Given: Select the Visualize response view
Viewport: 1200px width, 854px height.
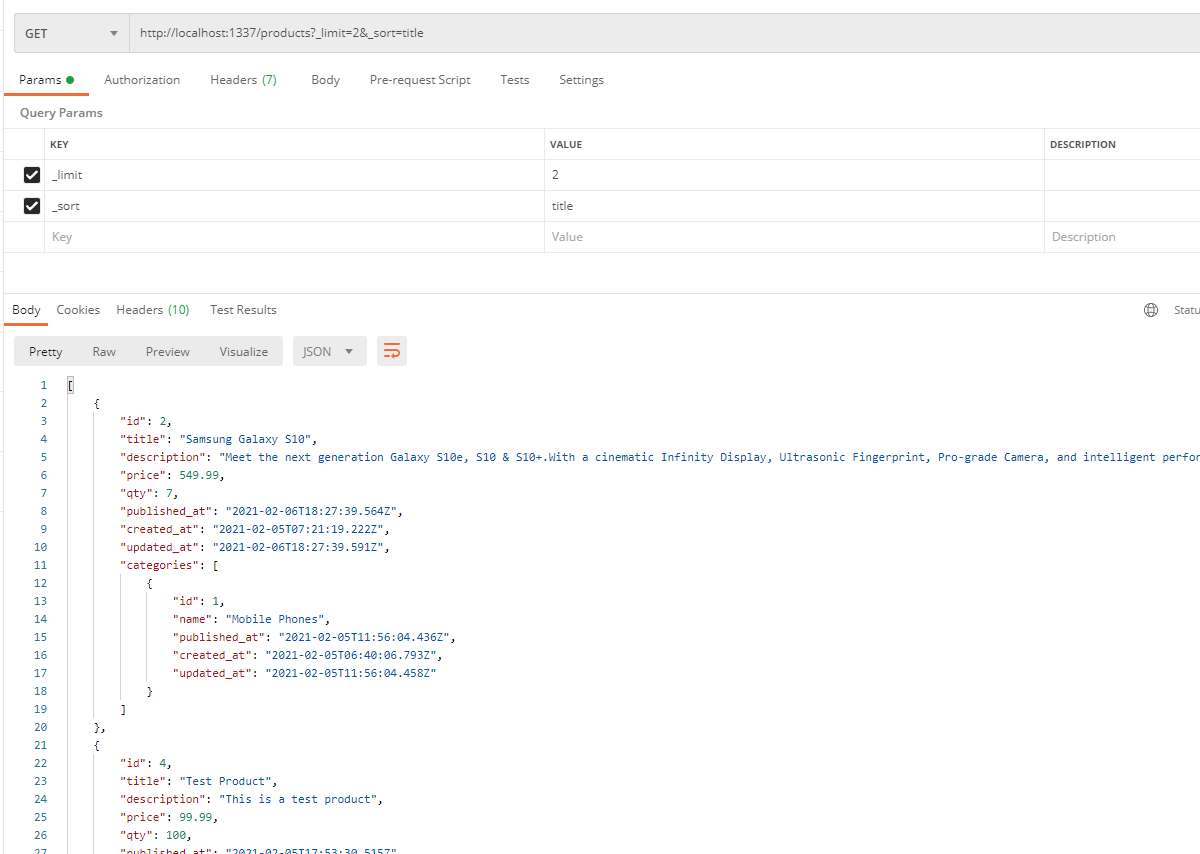Looking at the screenshot, I should pos(244,351).
